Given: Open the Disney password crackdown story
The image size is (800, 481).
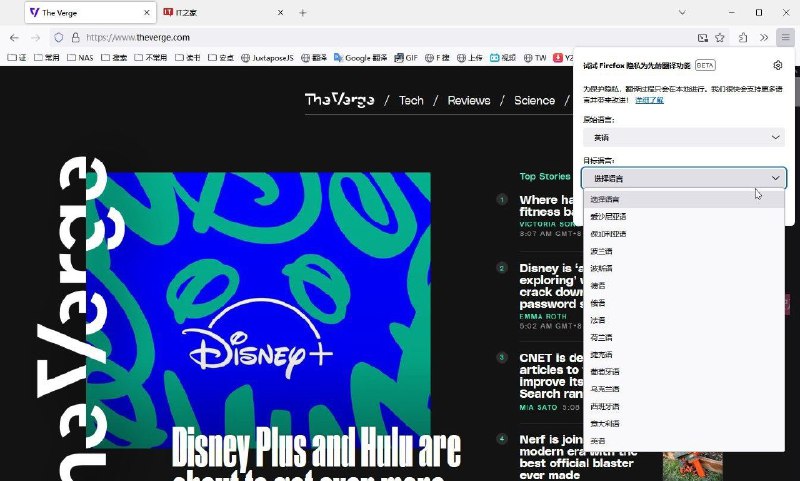Looking at the screenshot, I should click(x=551, y=286).
